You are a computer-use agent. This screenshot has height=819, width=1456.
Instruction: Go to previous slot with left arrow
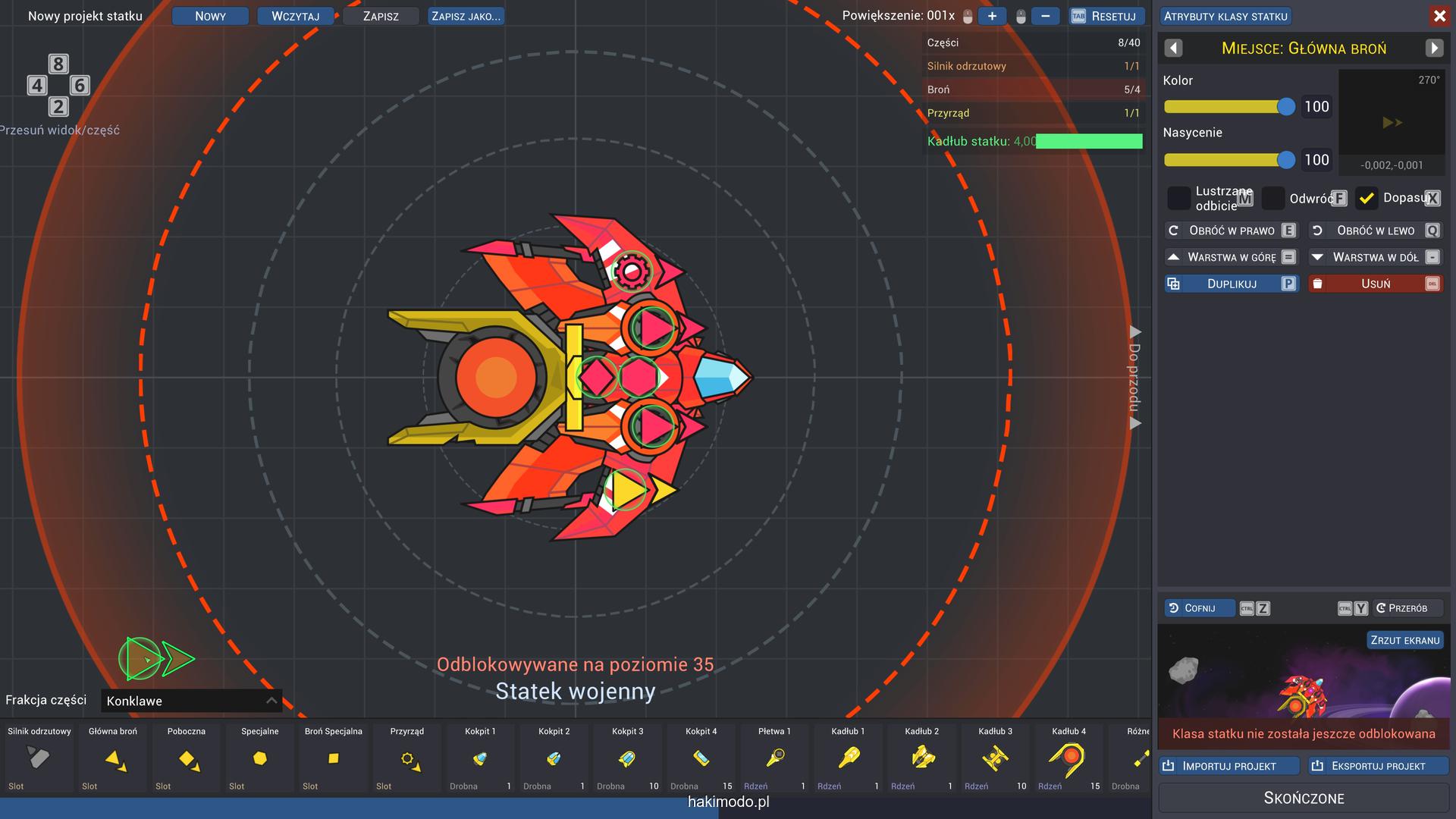tap(1173, 49)
